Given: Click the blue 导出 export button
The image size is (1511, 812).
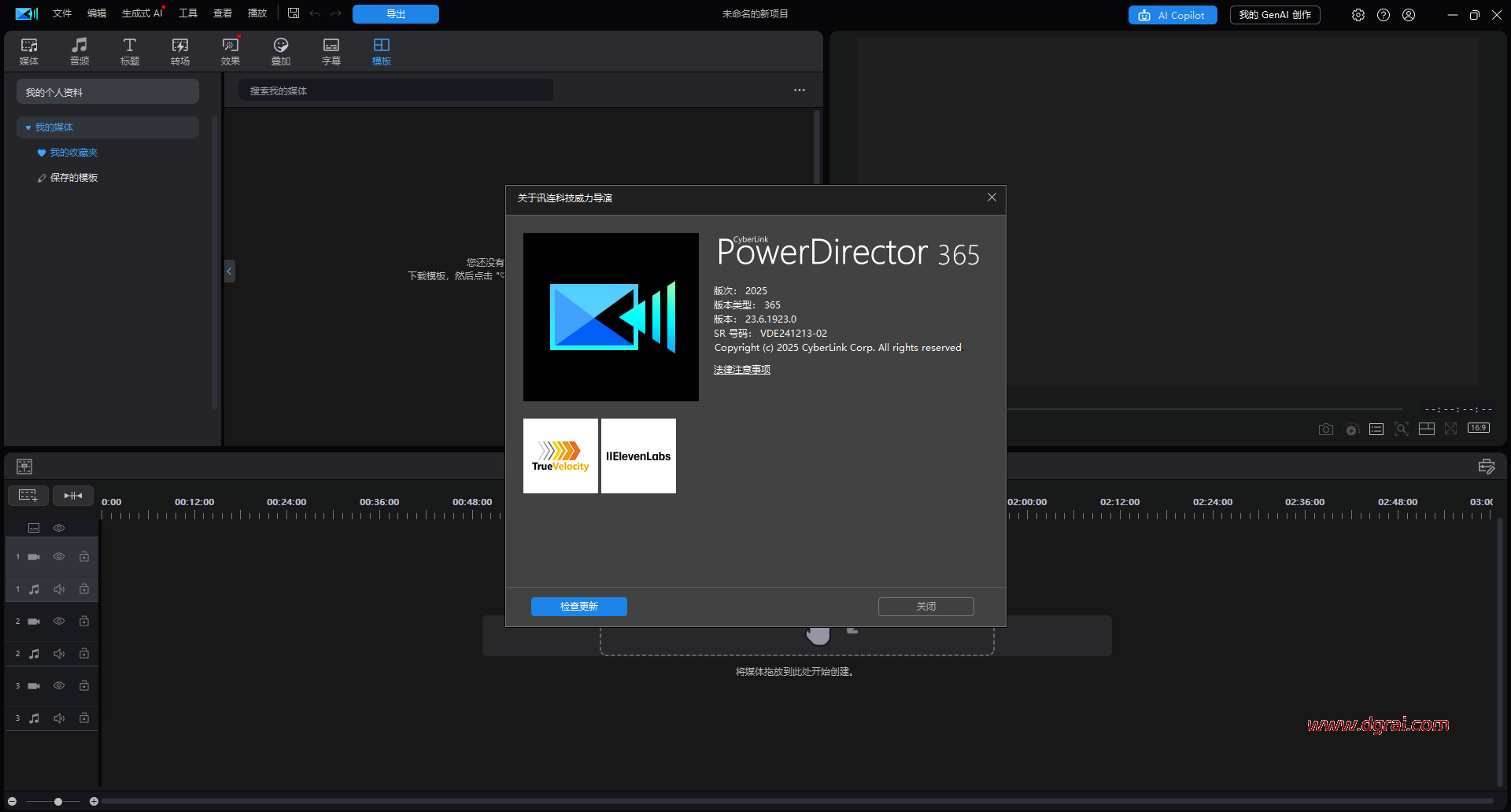Looking at the screenshot, I should click(x=396, y=14).
